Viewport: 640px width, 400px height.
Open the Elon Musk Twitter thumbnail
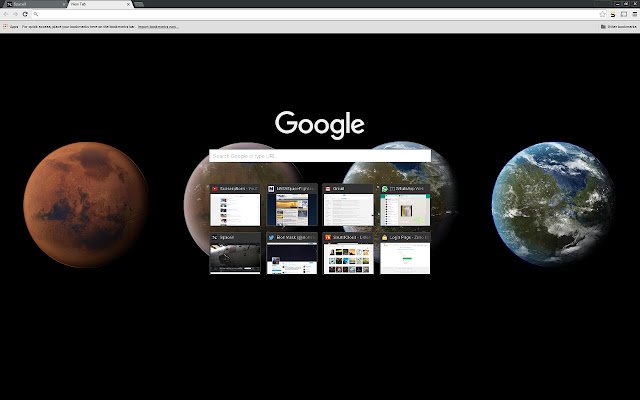(x=292, y=258)
